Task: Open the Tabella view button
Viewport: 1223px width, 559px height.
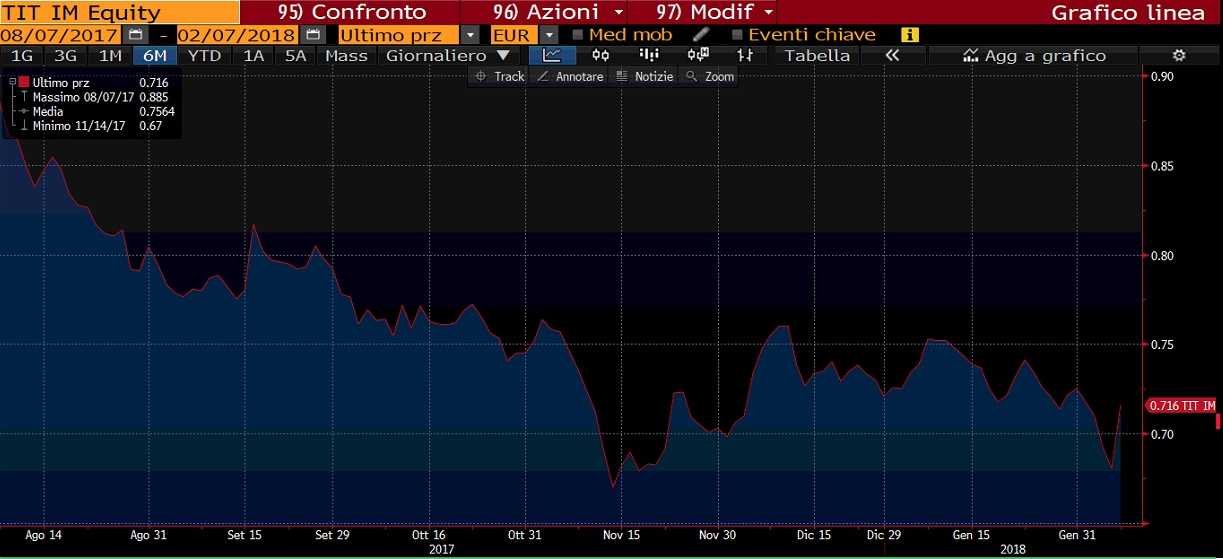Action: pos(816,55)
